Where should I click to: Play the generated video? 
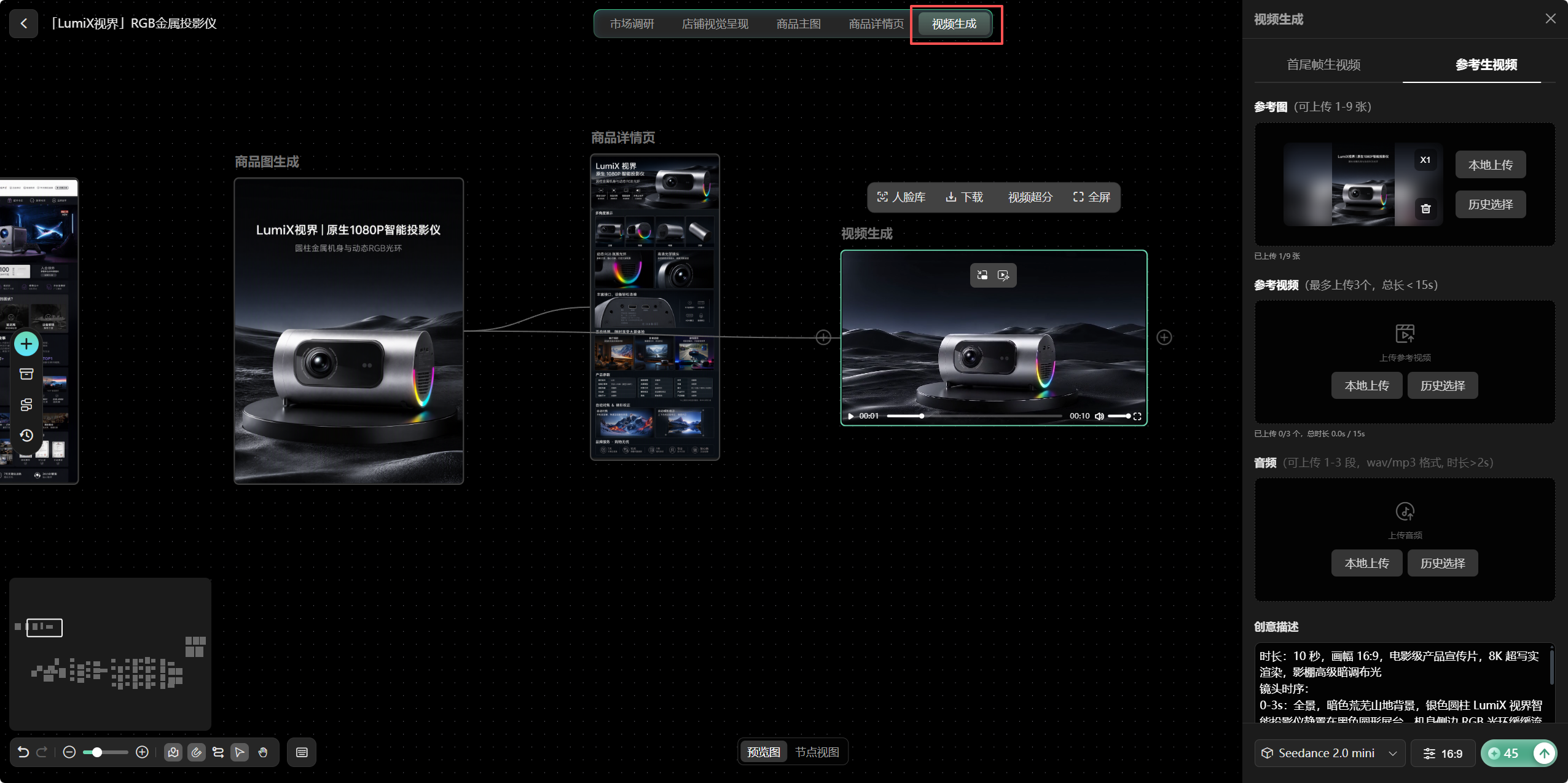pos(851,416)
